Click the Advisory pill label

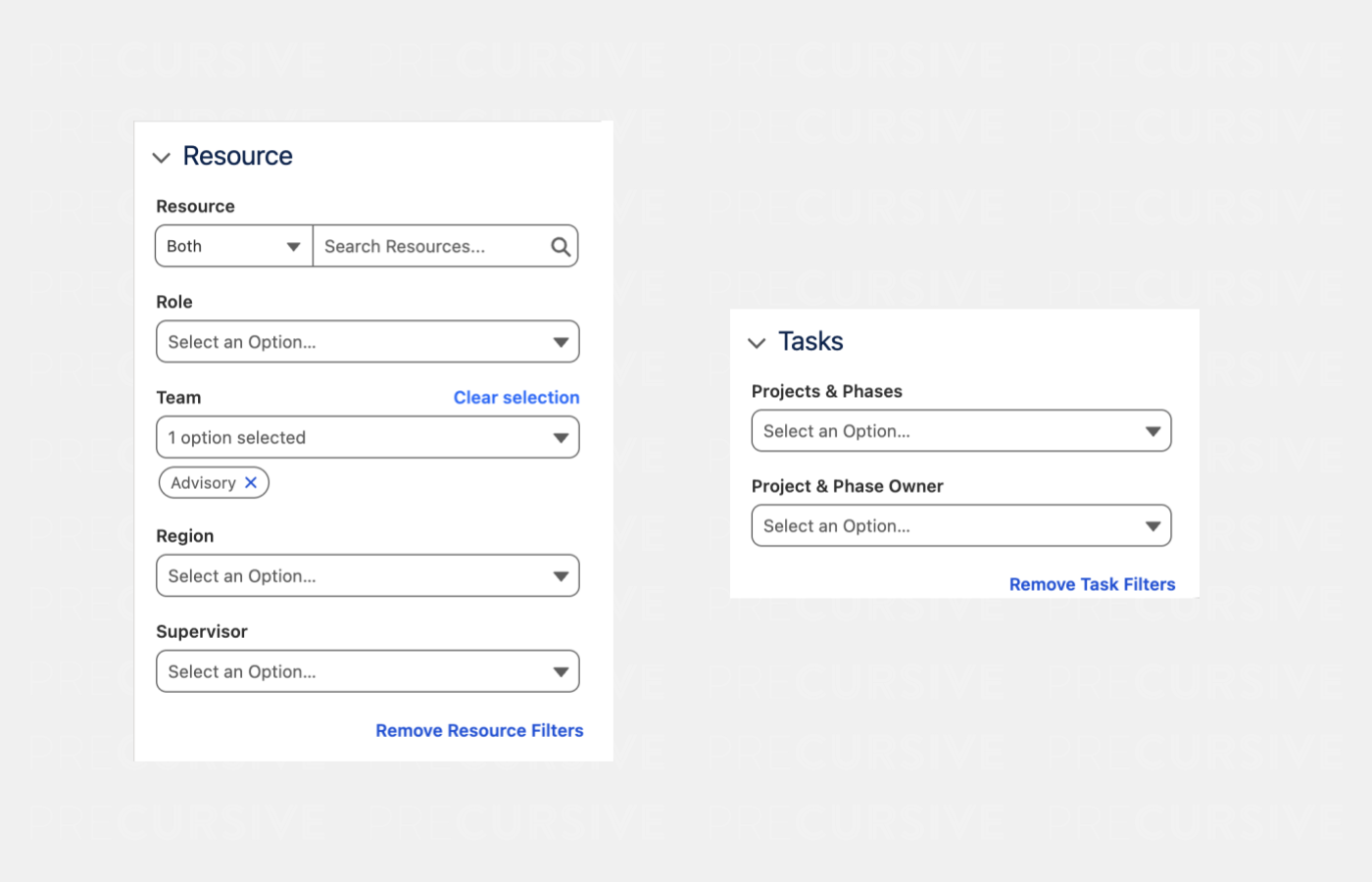click(203, 482)
